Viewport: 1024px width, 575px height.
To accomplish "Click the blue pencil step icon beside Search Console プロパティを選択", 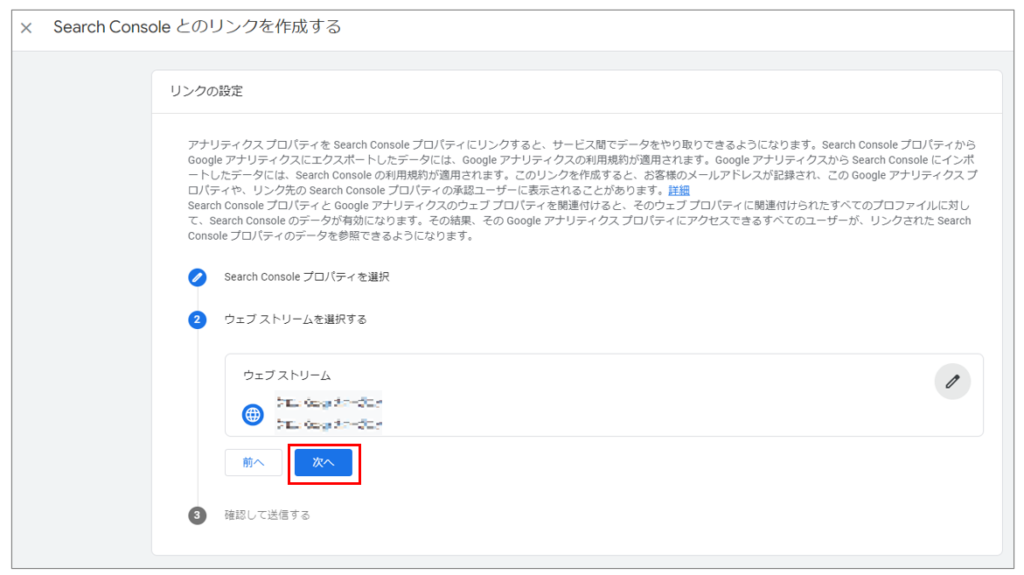I will 197,277.
